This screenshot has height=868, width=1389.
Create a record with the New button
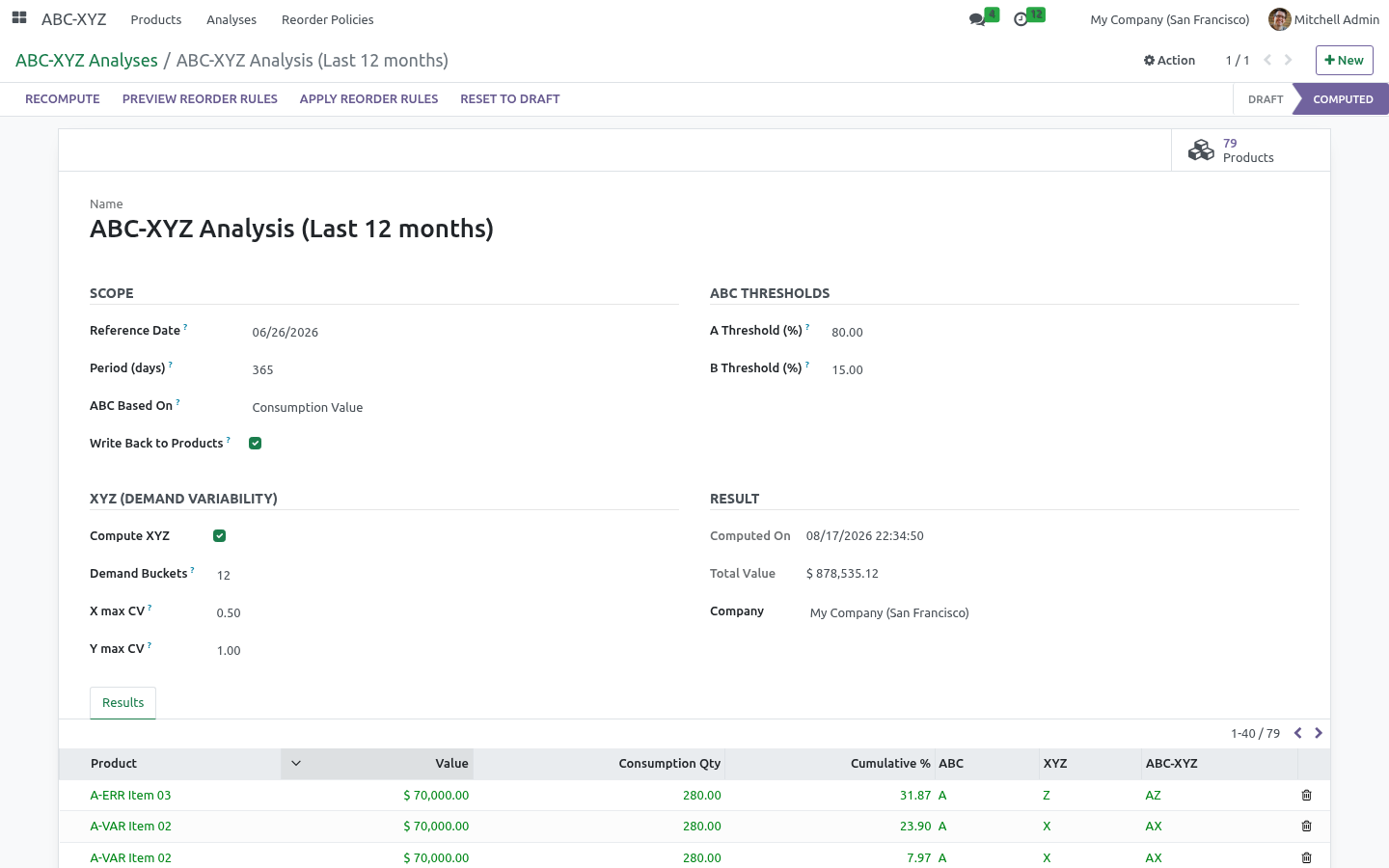(1344, 60)
